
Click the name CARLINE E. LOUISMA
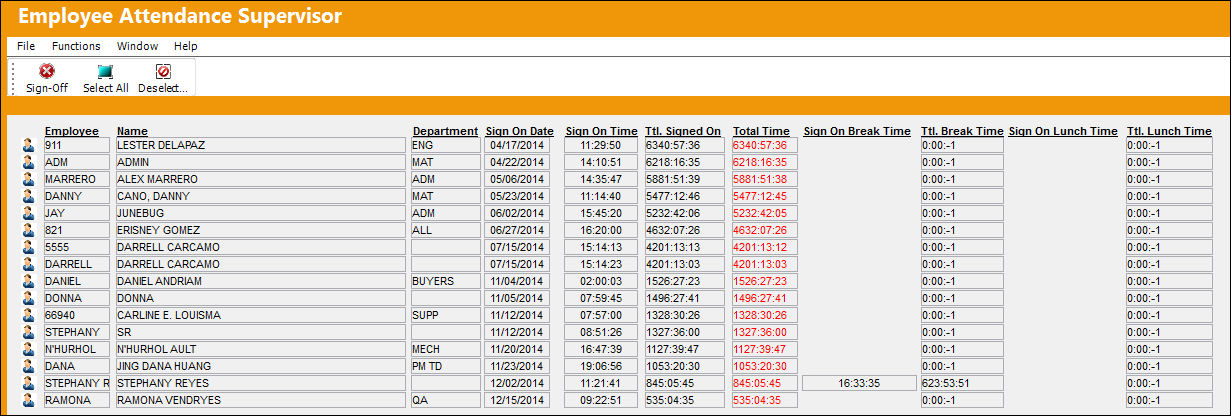coord(261,315)
